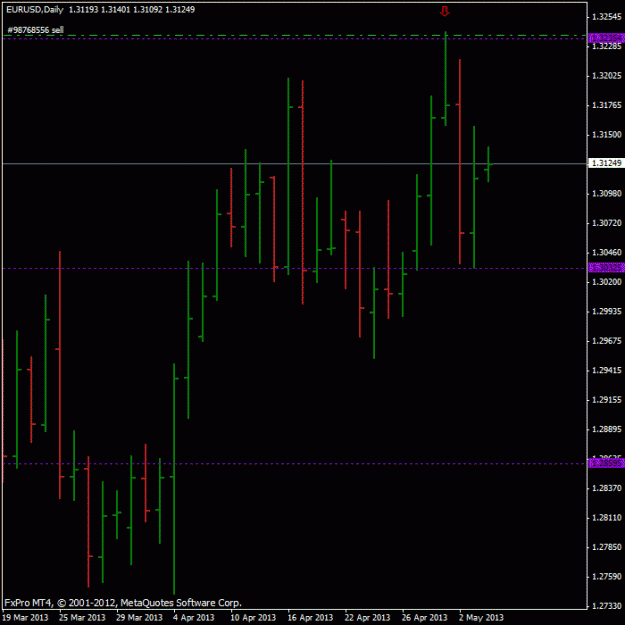Click the low price value 1.31092 in header

click(x=148, y=10)
